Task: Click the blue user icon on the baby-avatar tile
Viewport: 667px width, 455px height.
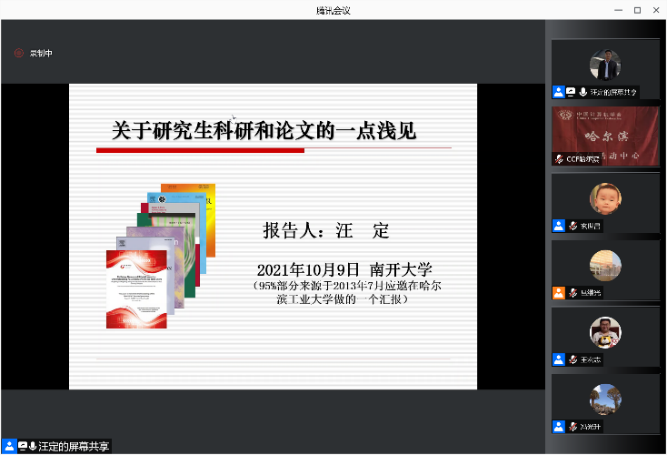Action: tap(559, 226)
